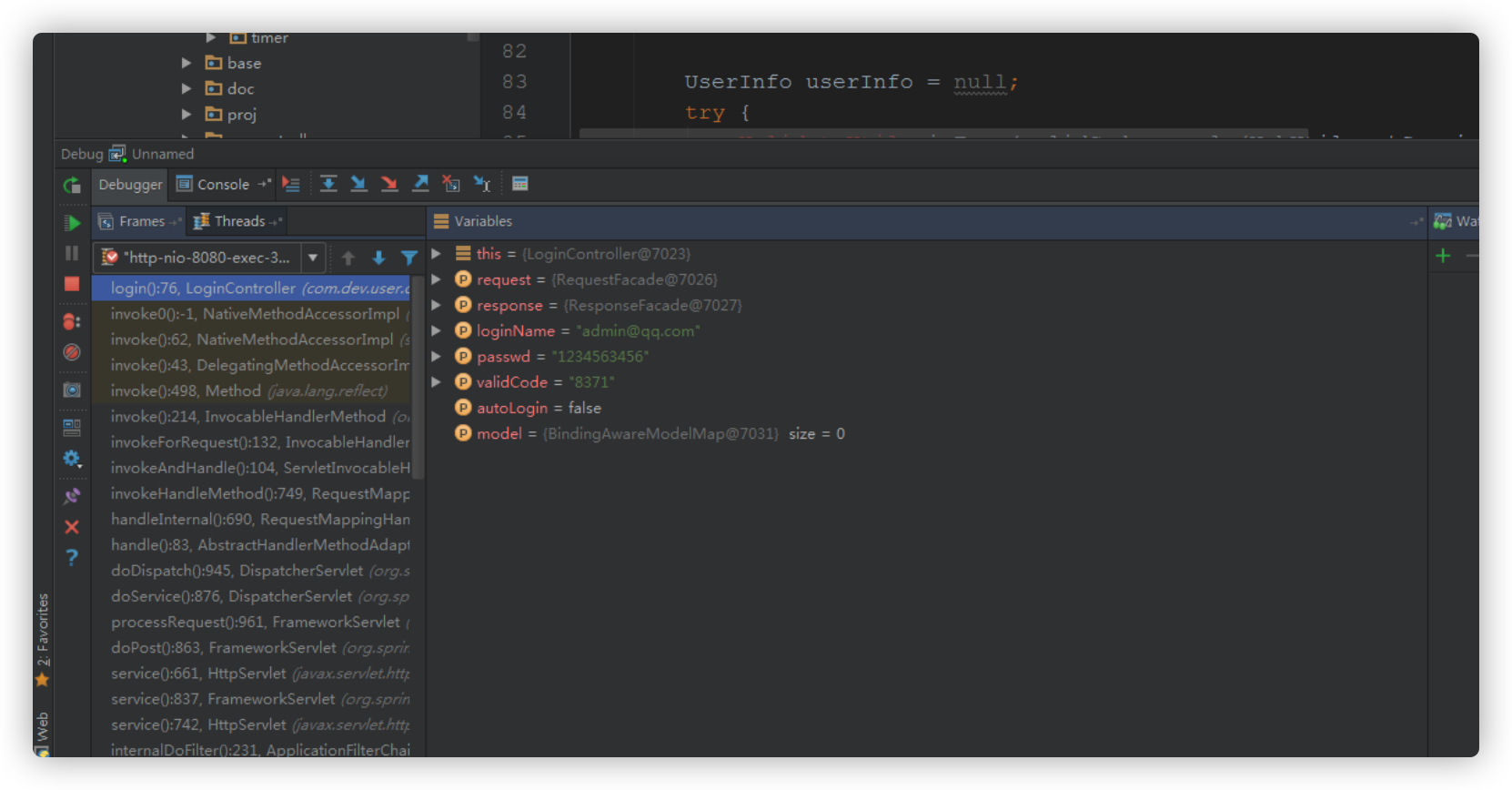Select frame invoke0():-1, NativeMethodAccessorImpl
Image resolution: width=1512 pixels, height=790 pixels.
pos(251,313)
